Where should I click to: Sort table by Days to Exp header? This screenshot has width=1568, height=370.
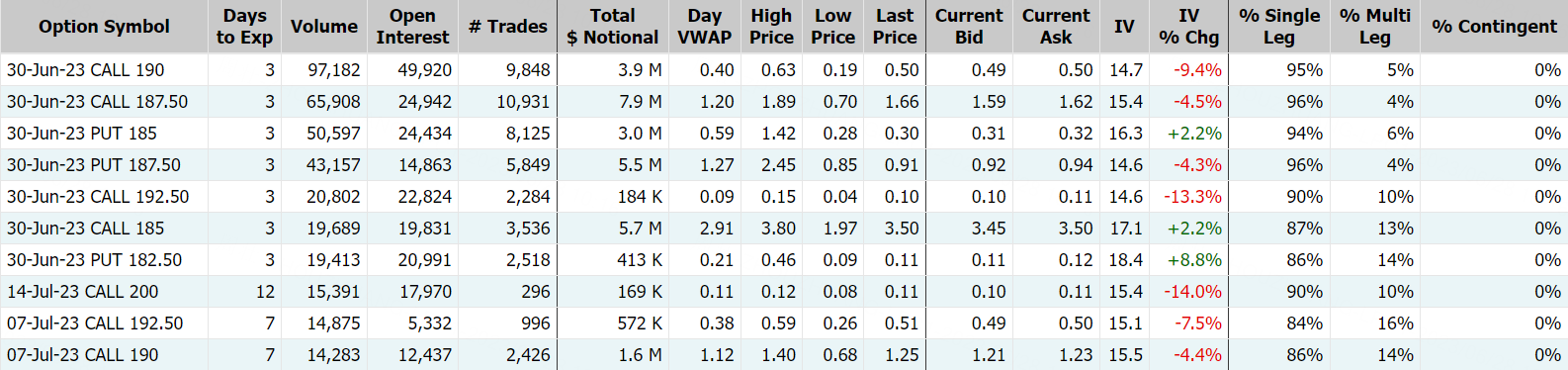tap(244, 27)
